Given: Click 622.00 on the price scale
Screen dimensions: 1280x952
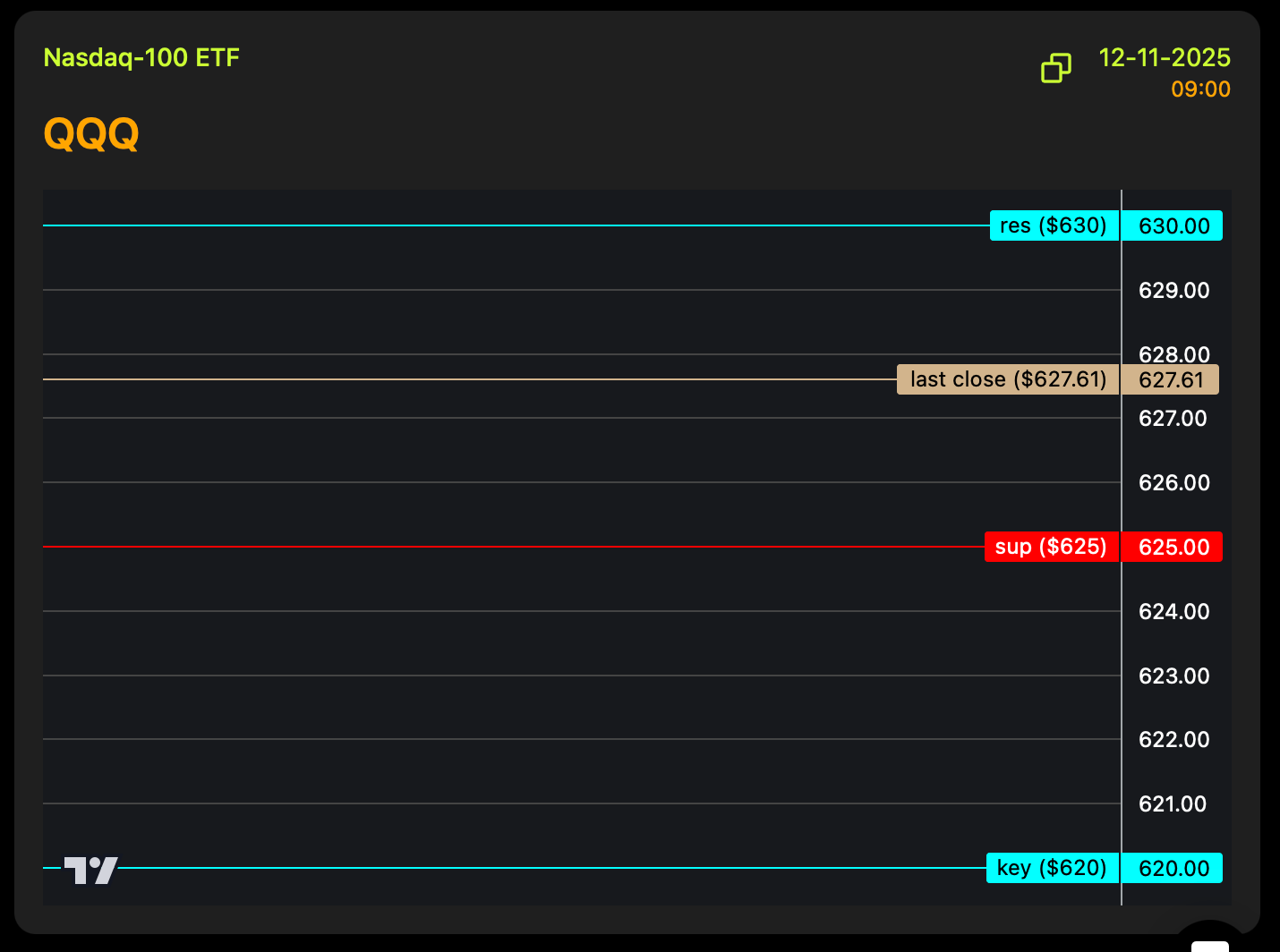Looking at the screenshot, I should 1173,740.
